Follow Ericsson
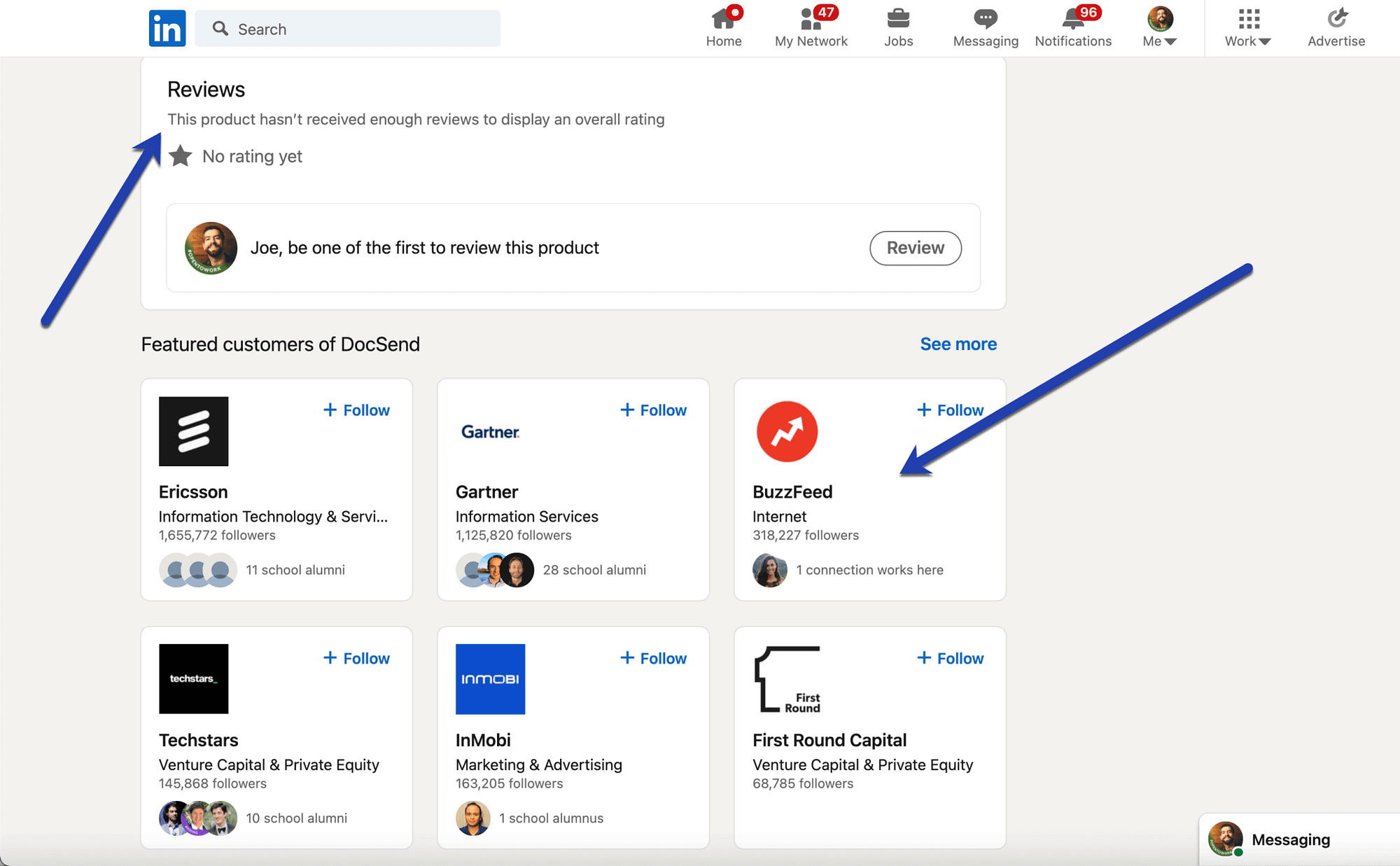Image resolution: width=1400 pixels, height=866 pixels. click(x=356, y=410)
